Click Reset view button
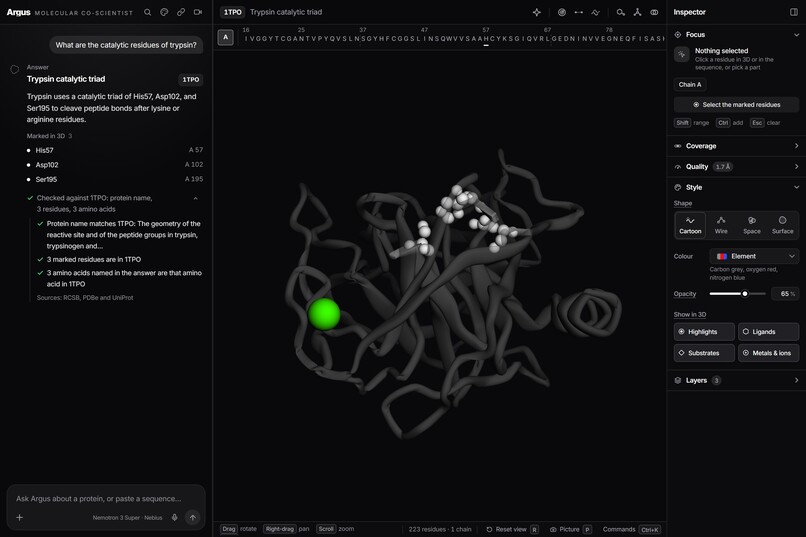Viewport: 806px width, 537px height. (x=511, y=529)
